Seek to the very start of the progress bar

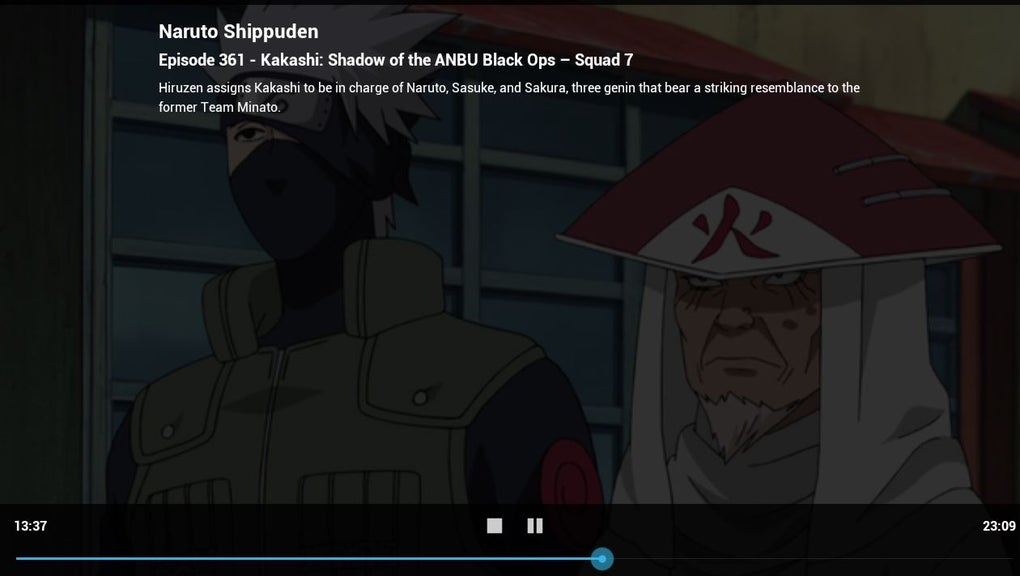pyautogui.click(x=17, y=558)
